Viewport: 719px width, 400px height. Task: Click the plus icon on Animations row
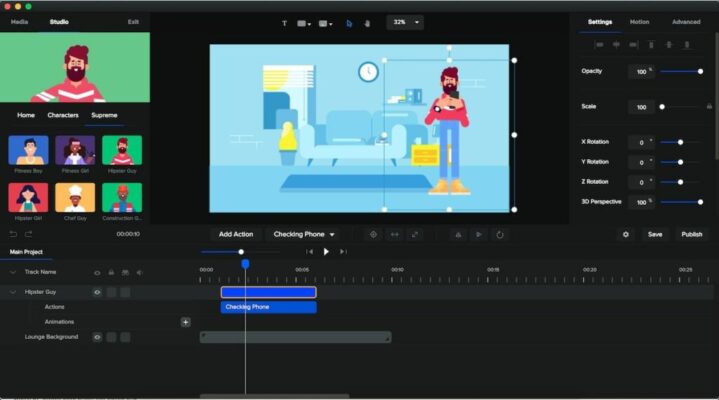[185, 322]
